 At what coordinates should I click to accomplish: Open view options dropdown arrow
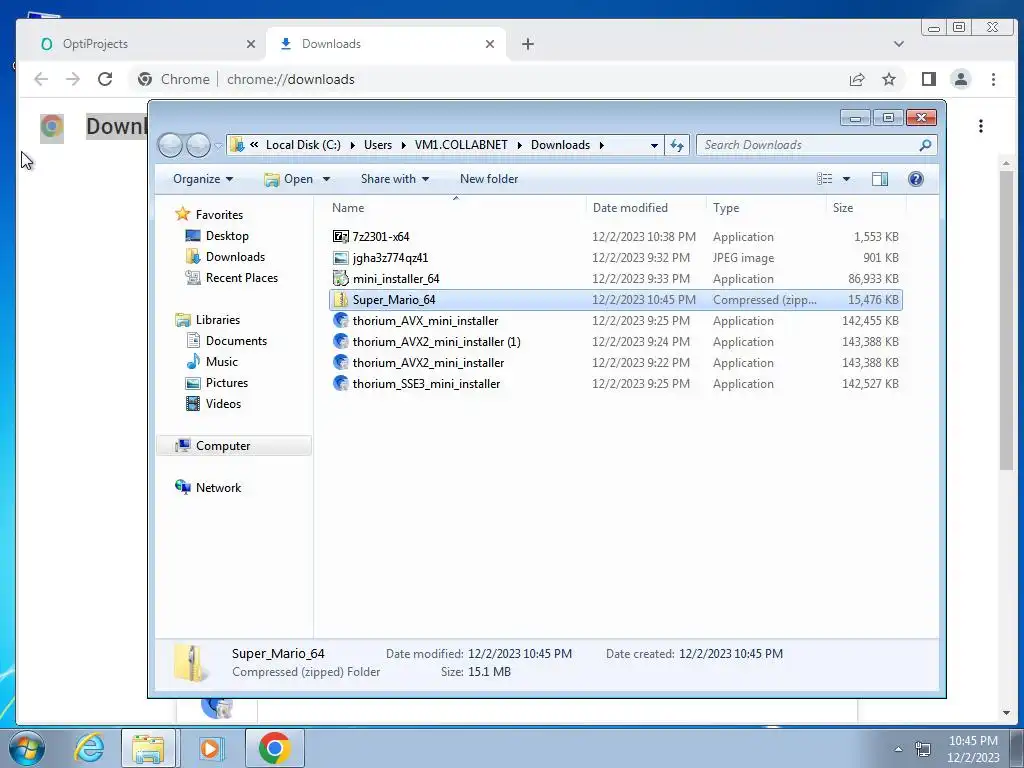tap(846, 179)
